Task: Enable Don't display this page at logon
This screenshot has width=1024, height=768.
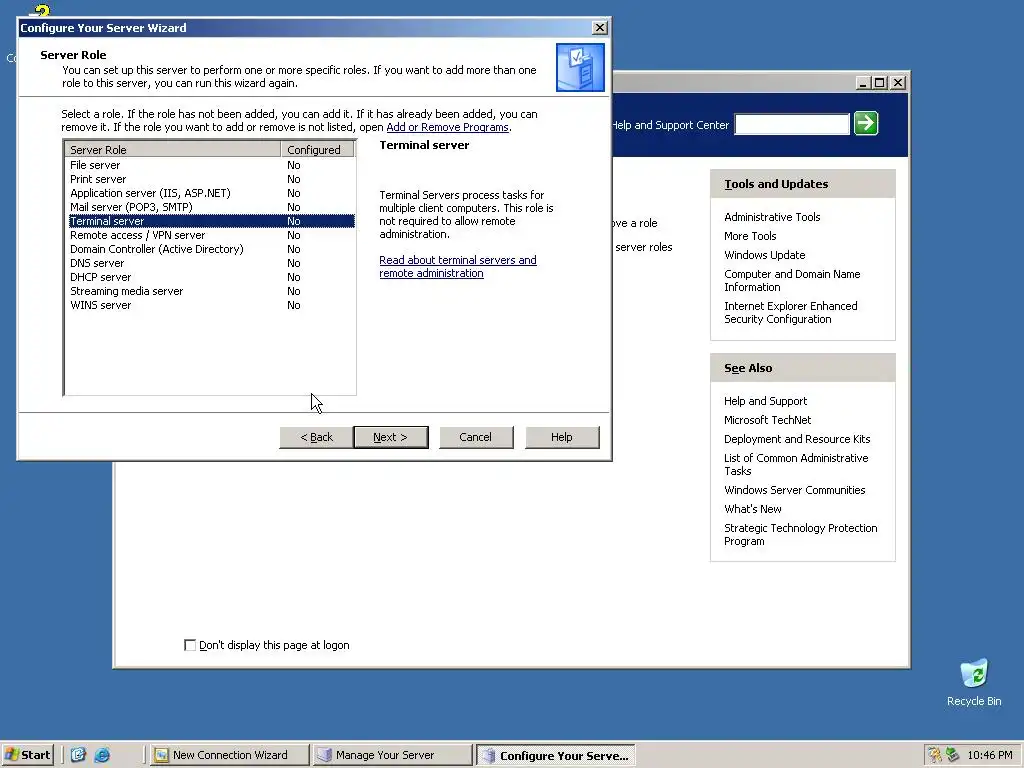Action: 190,645
